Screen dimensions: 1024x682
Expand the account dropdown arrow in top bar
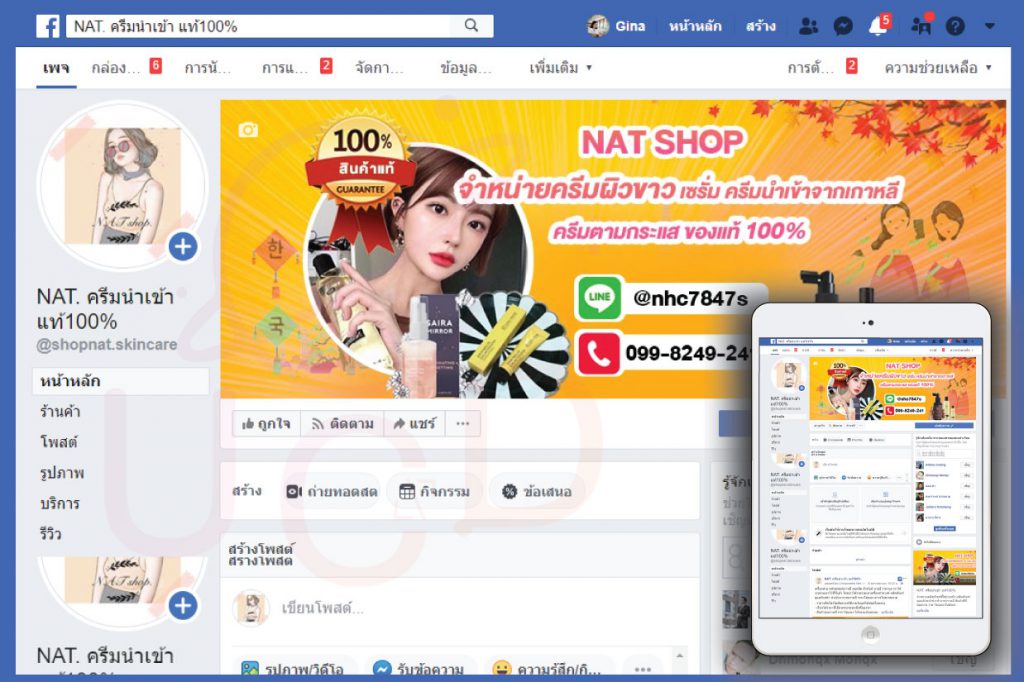[990, 26]
